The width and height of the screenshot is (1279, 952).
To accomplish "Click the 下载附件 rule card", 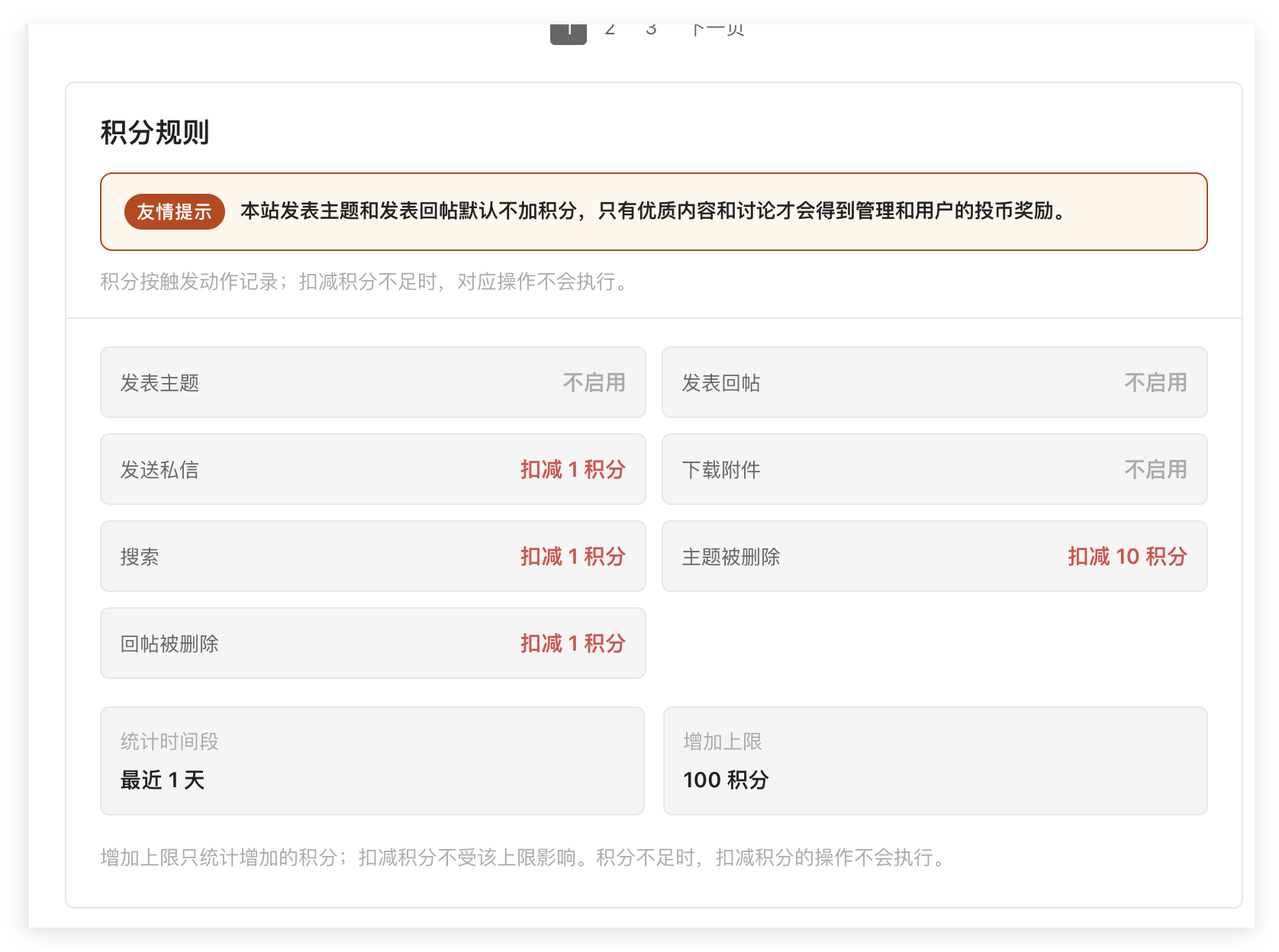I will [935, 469].
